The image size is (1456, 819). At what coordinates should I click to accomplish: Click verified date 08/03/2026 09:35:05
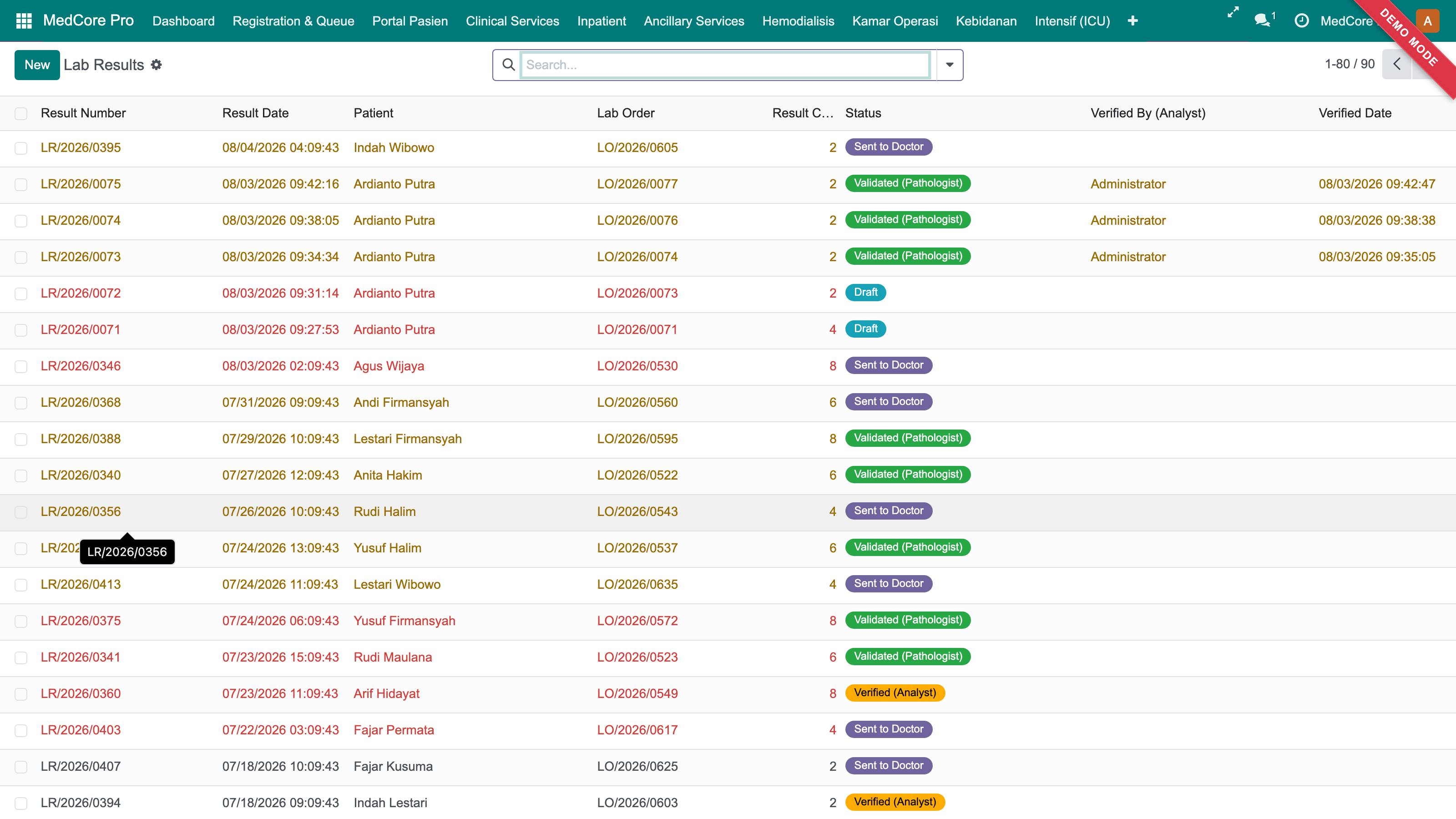[x=1376, y=257]
